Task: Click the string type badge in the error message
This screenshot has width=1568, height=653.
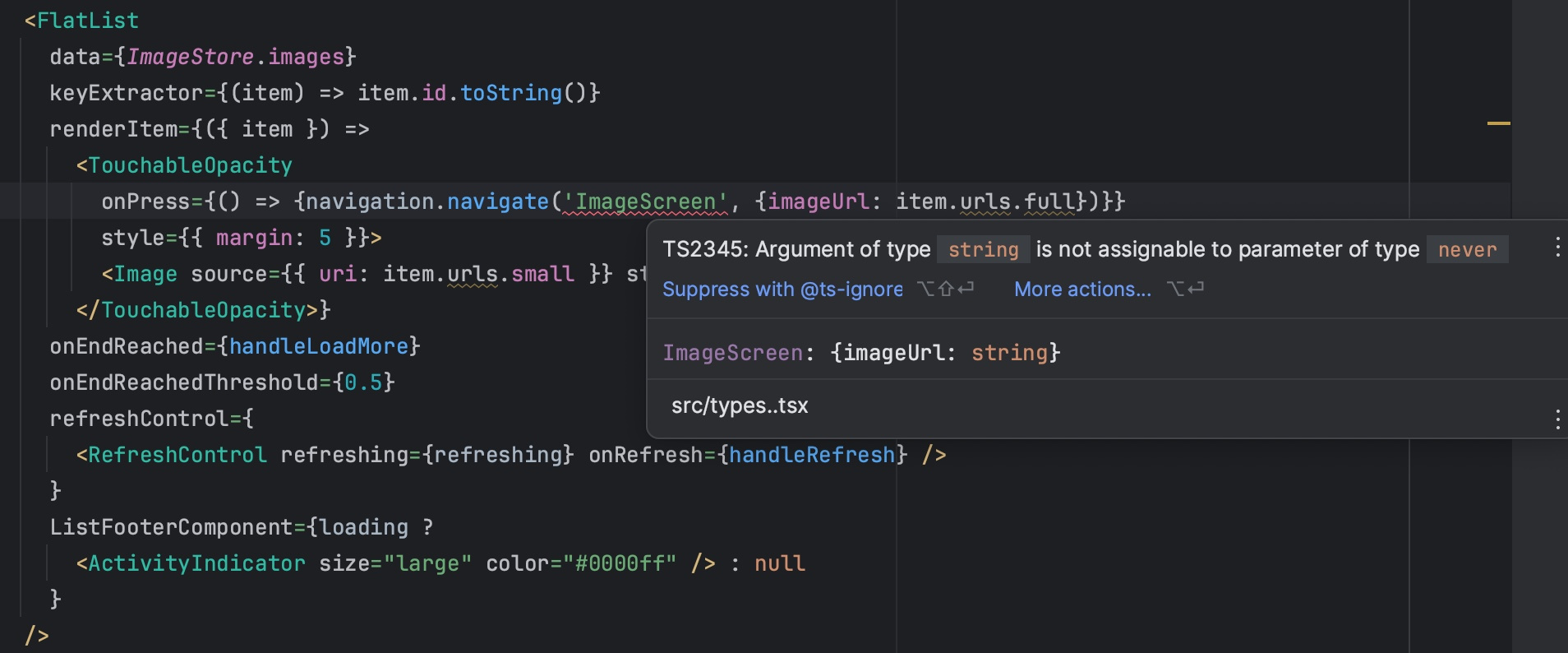Action: coord(983,249)
